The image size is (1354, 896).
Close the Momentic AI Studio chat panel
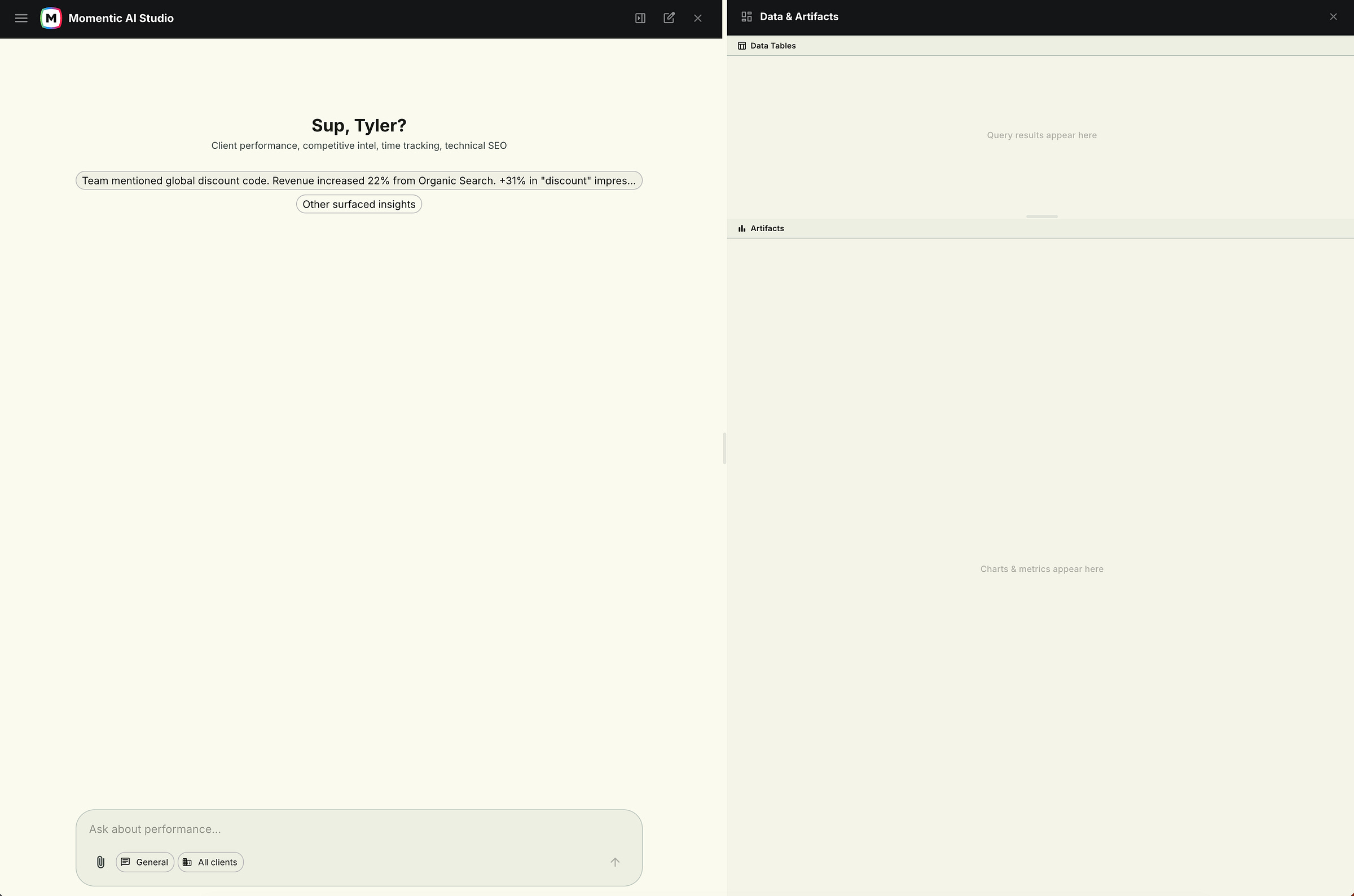coord(697,18)
